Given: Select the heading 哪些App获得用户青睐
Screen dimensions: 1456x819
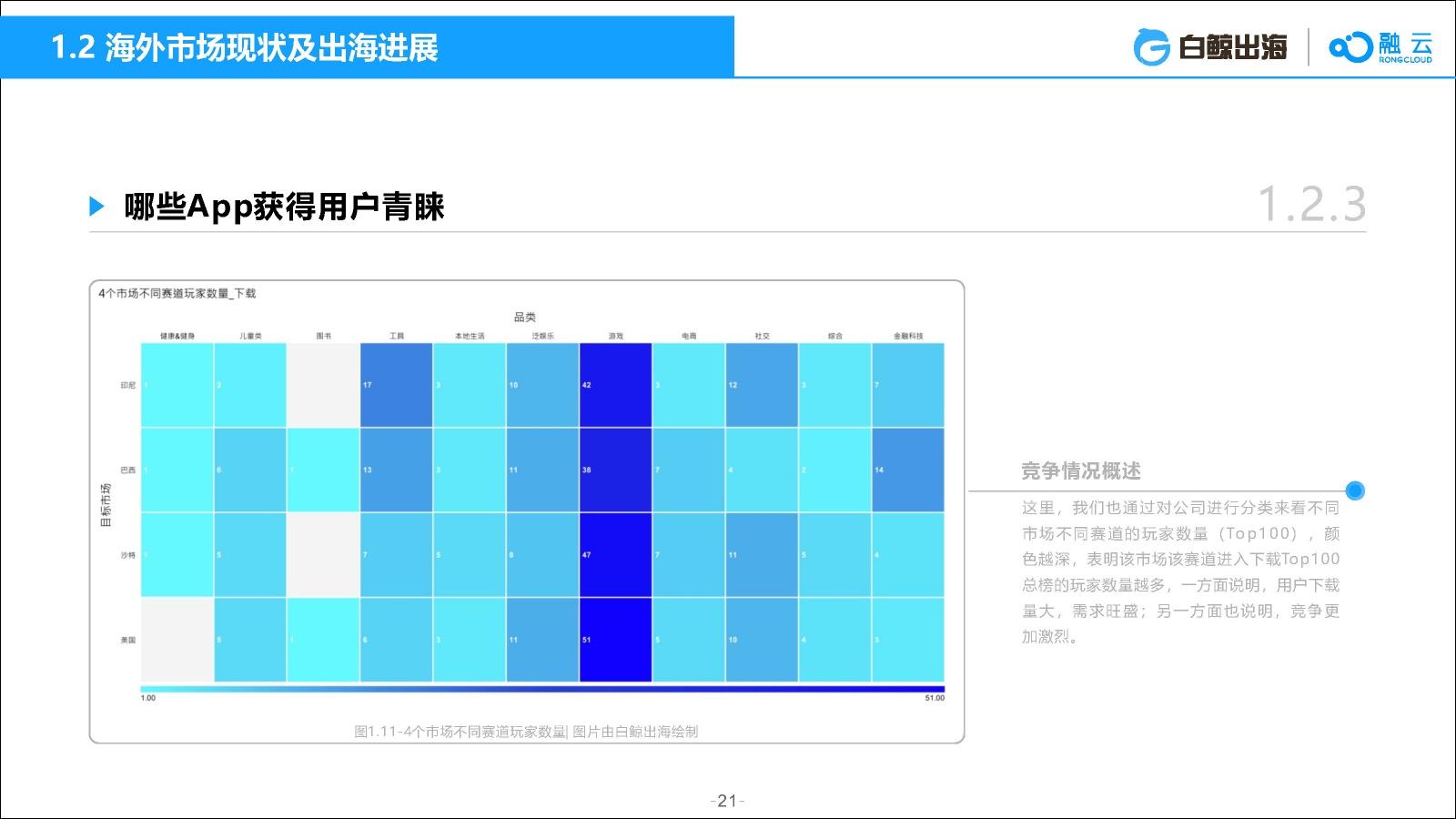Looking at the screenshot, I should tap(284, 207).
